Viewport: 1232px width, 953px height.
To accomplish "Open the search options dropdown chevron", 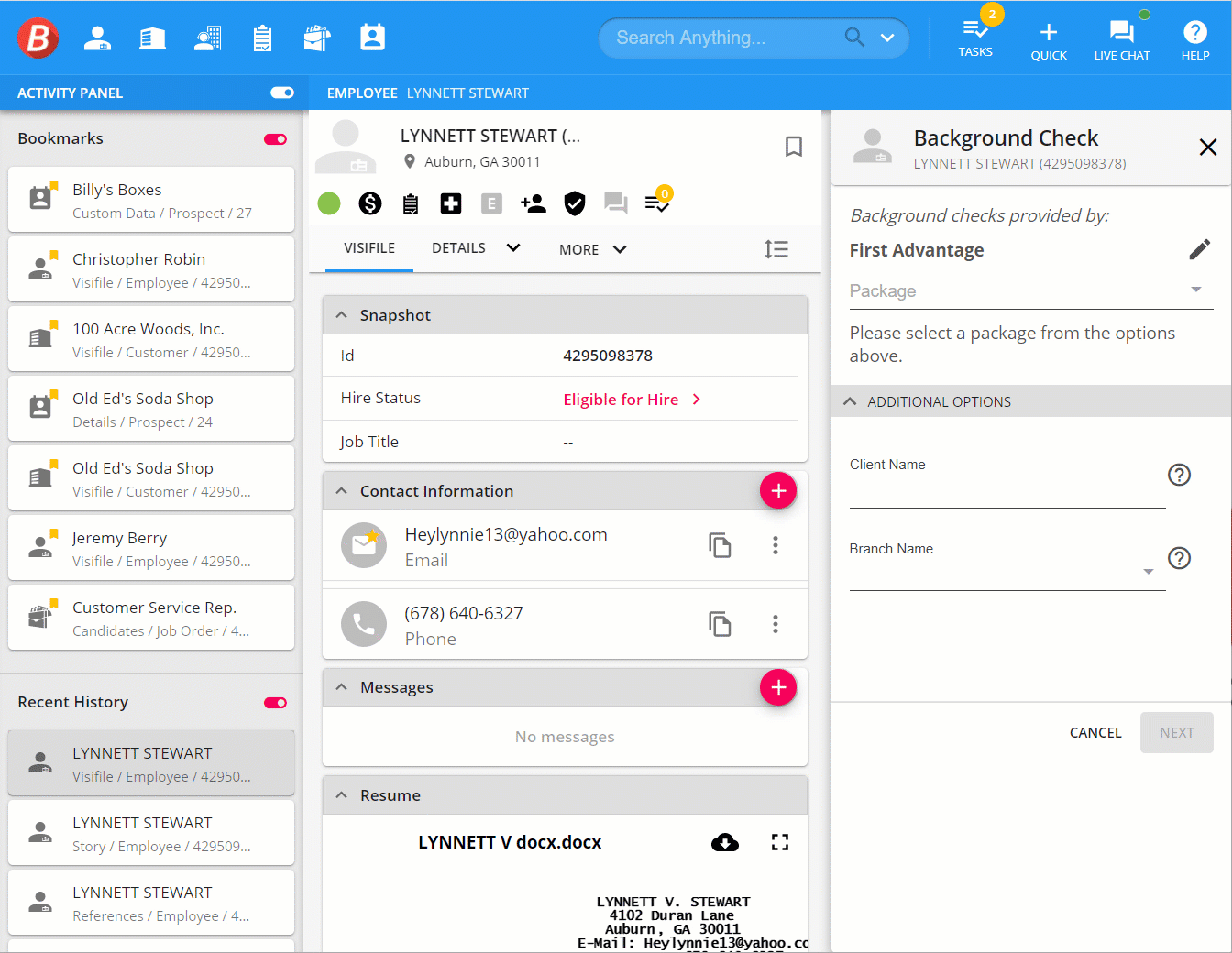I will [887, 38].
